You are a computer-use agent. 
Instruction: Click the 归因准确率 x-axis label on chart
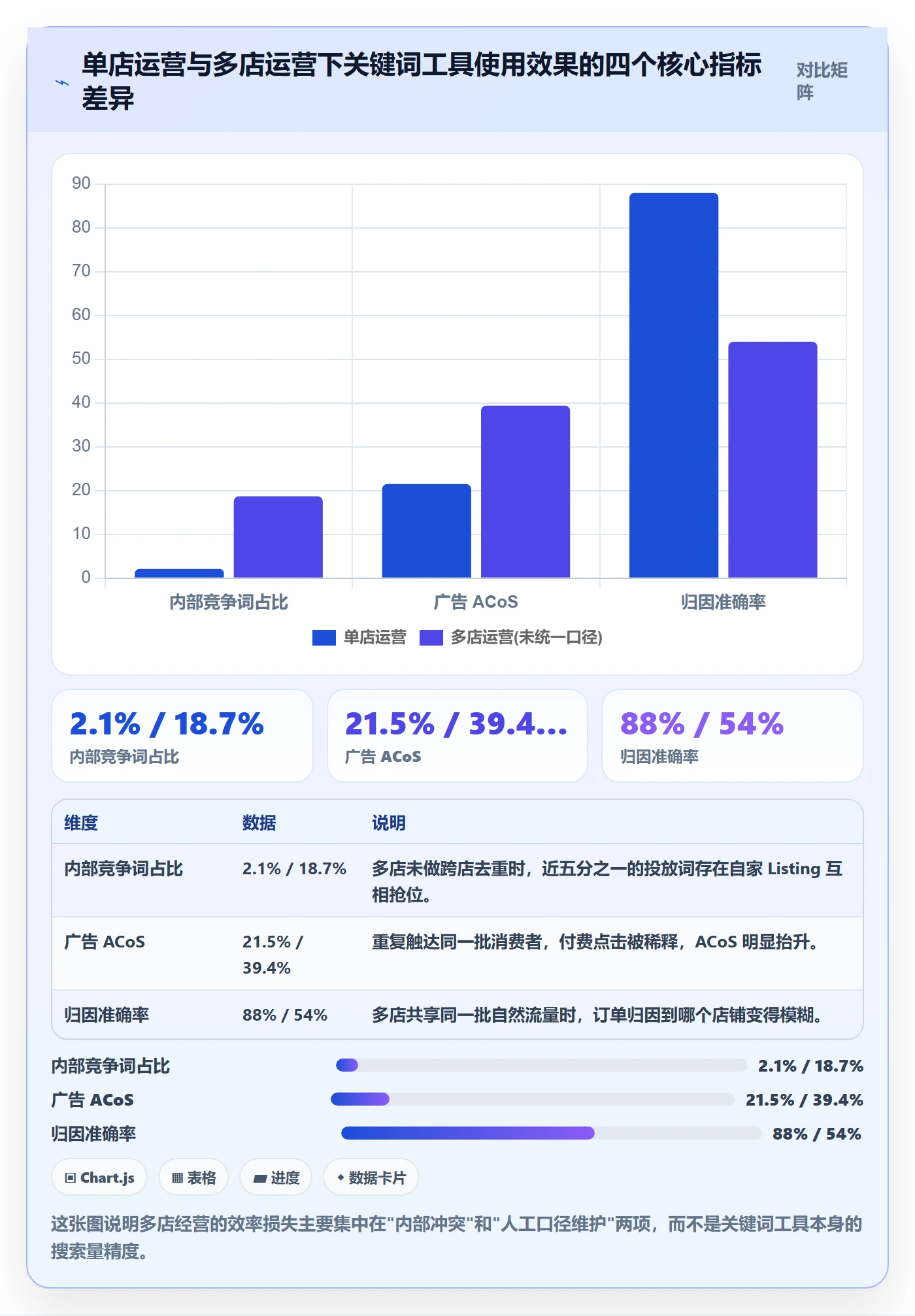tap(723, 602)
